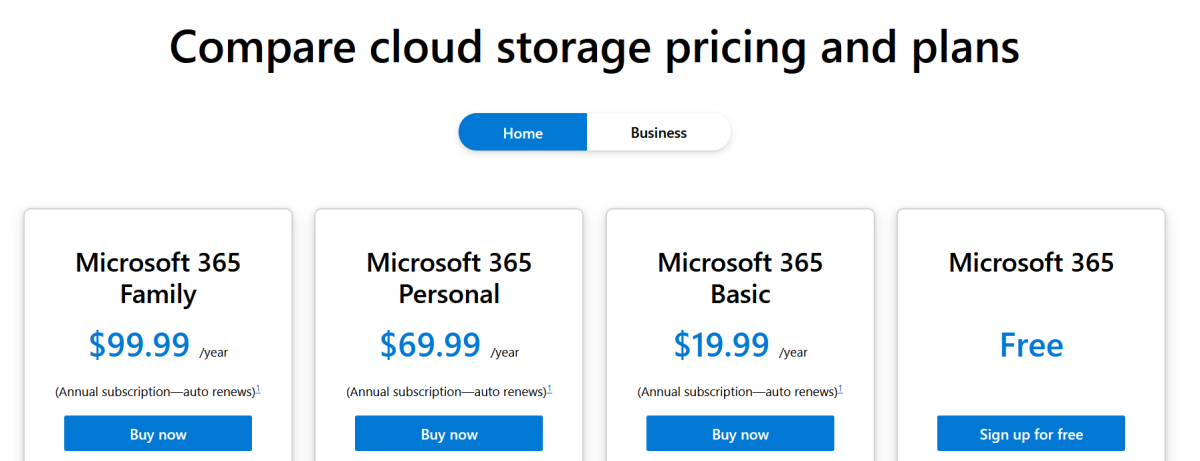Select the $69.99 per year price
This screenshot has width=1200, height=461.
449,345
